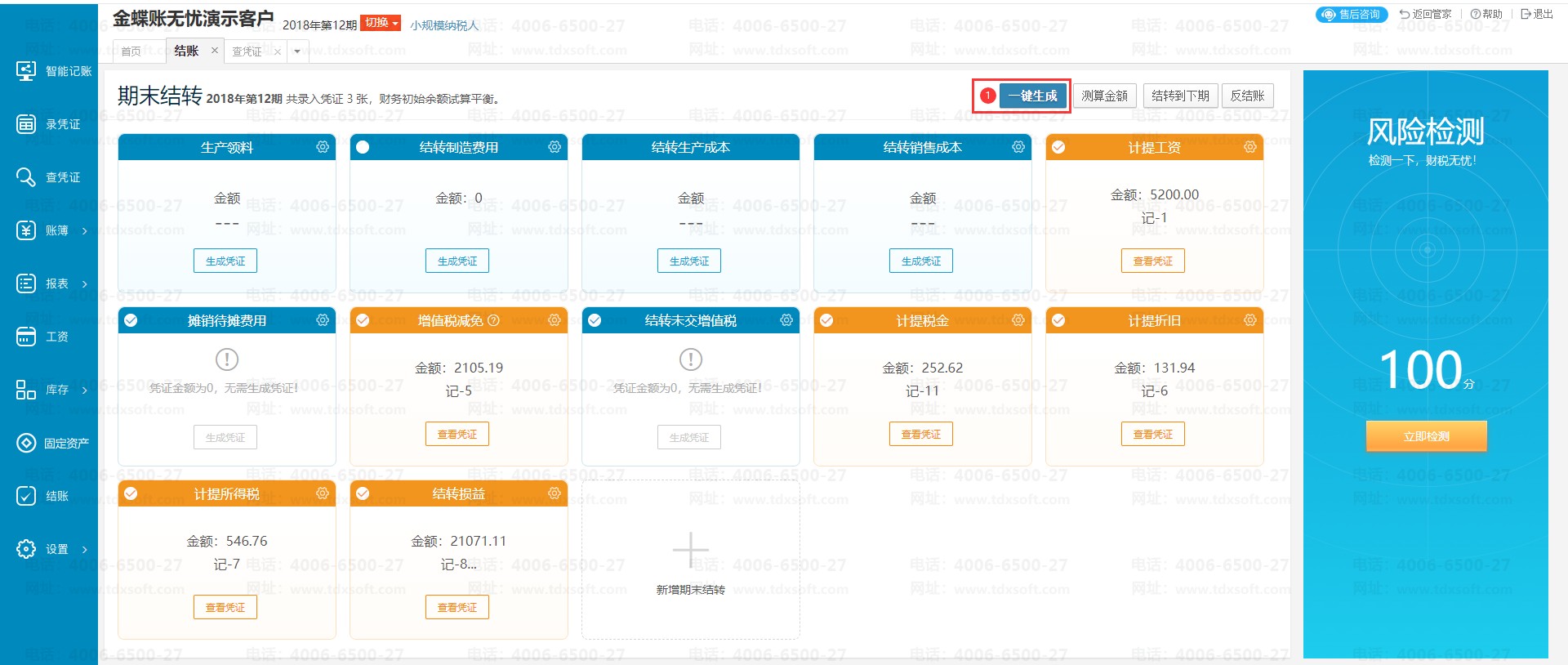Switch to the 首页 tab
Image resolution: width=1568 pixels, height=665 pixels.
pos(131,51)
